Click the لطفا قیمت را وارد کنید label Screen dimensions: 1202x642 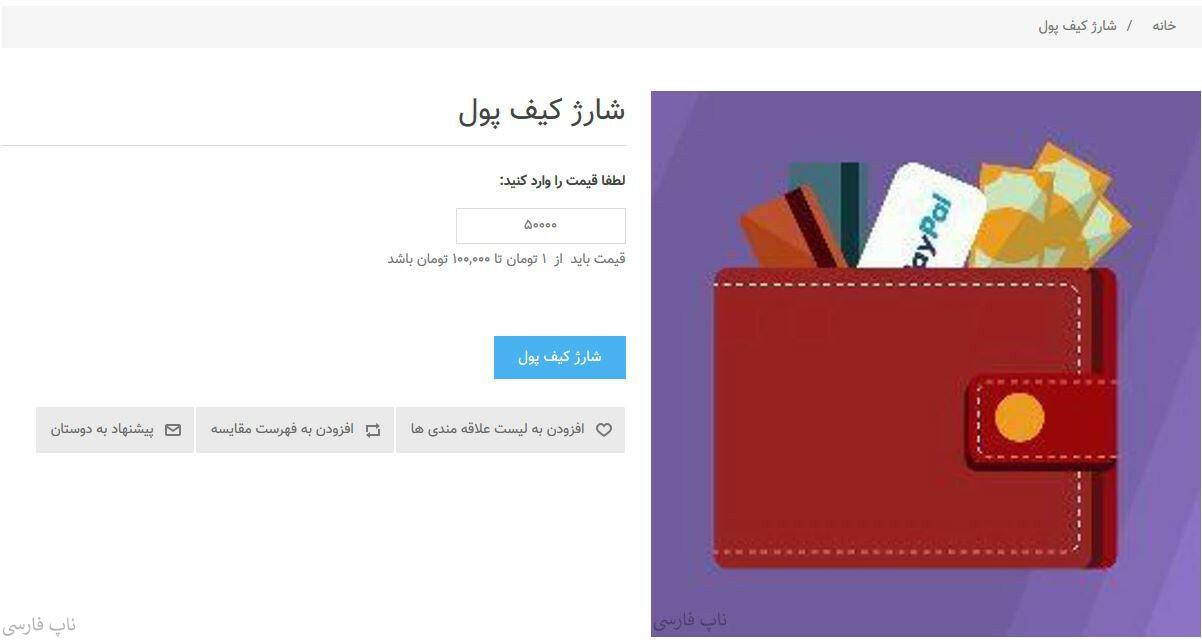point(563,181)
